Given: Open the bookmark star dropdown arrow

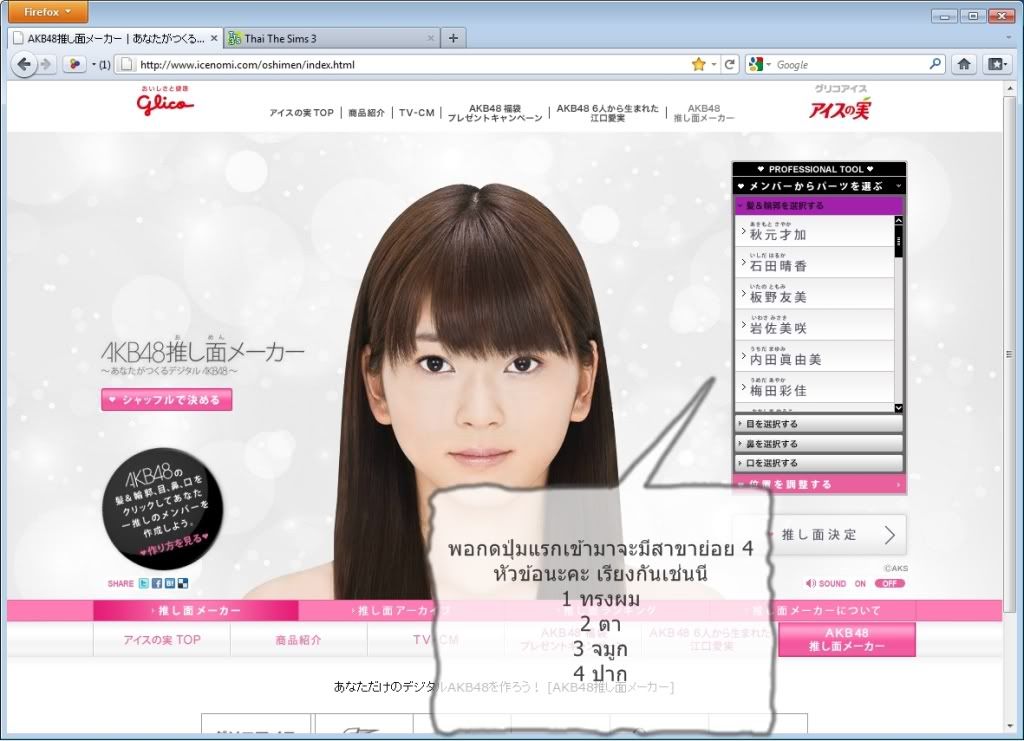Looking at the screenshot, I should pyautogui.click(x=713, y=64).
